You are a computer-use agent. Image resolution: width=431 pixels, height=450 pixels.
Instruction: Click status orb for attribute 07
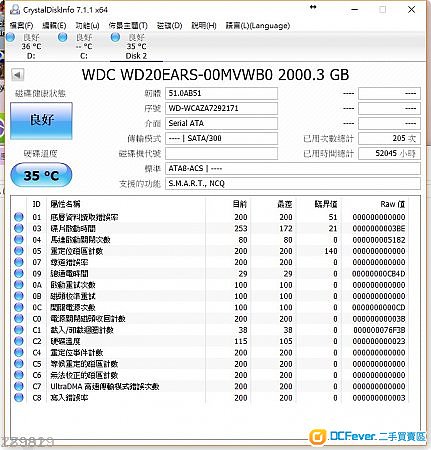coord(19,262)
